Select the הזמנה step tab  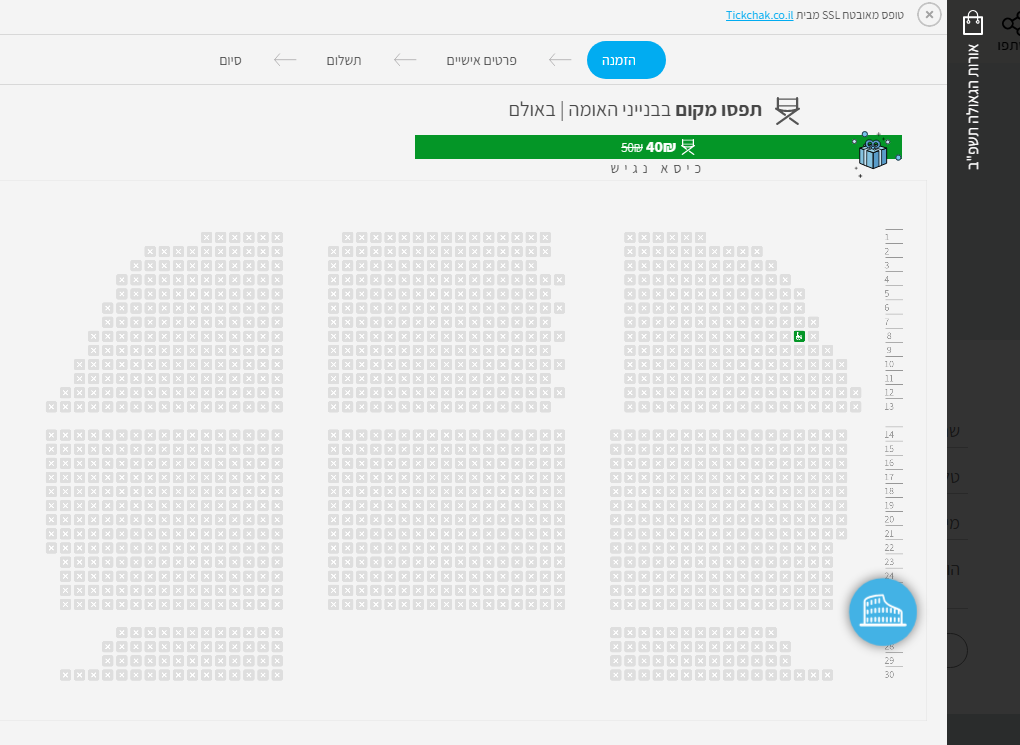coord(626,60)
